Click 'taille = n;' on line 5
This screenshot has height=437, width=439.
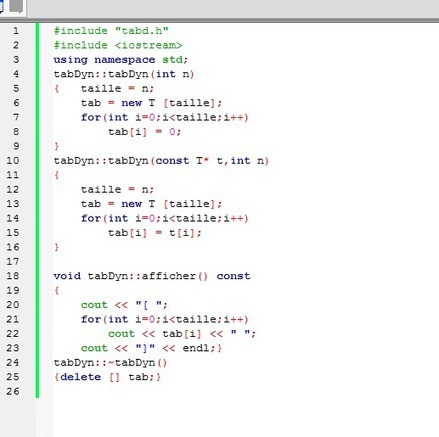(117, 88)
